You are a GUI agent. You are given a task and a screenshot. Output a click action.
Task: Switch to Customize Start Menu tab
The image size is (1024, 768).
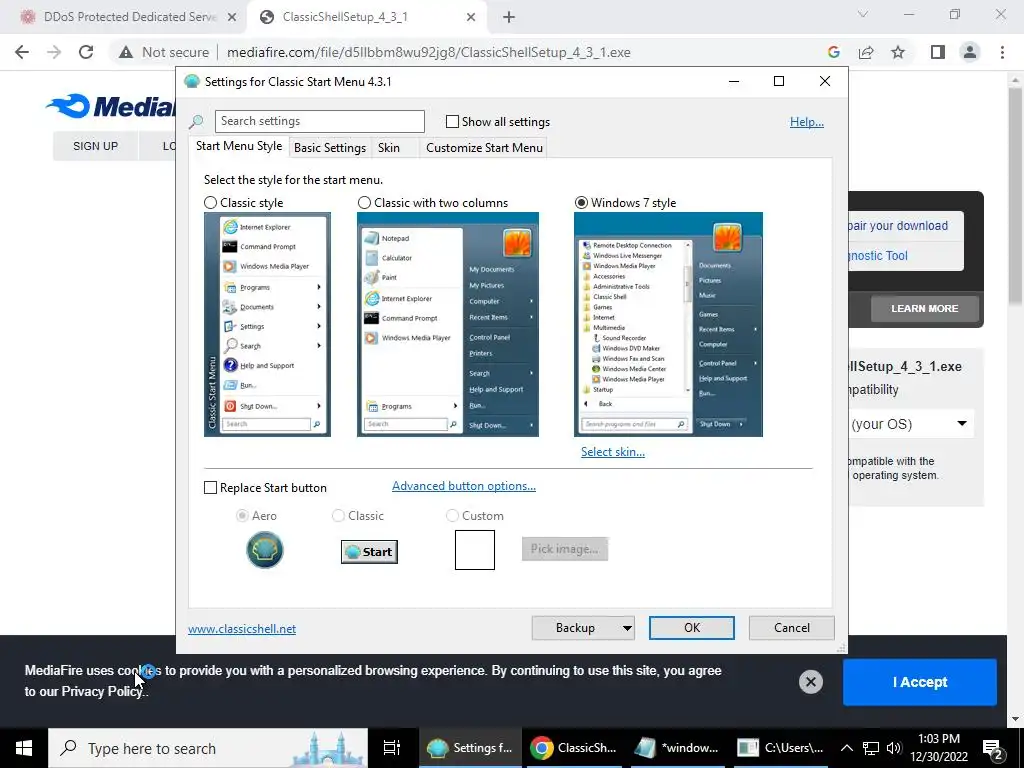484,148
